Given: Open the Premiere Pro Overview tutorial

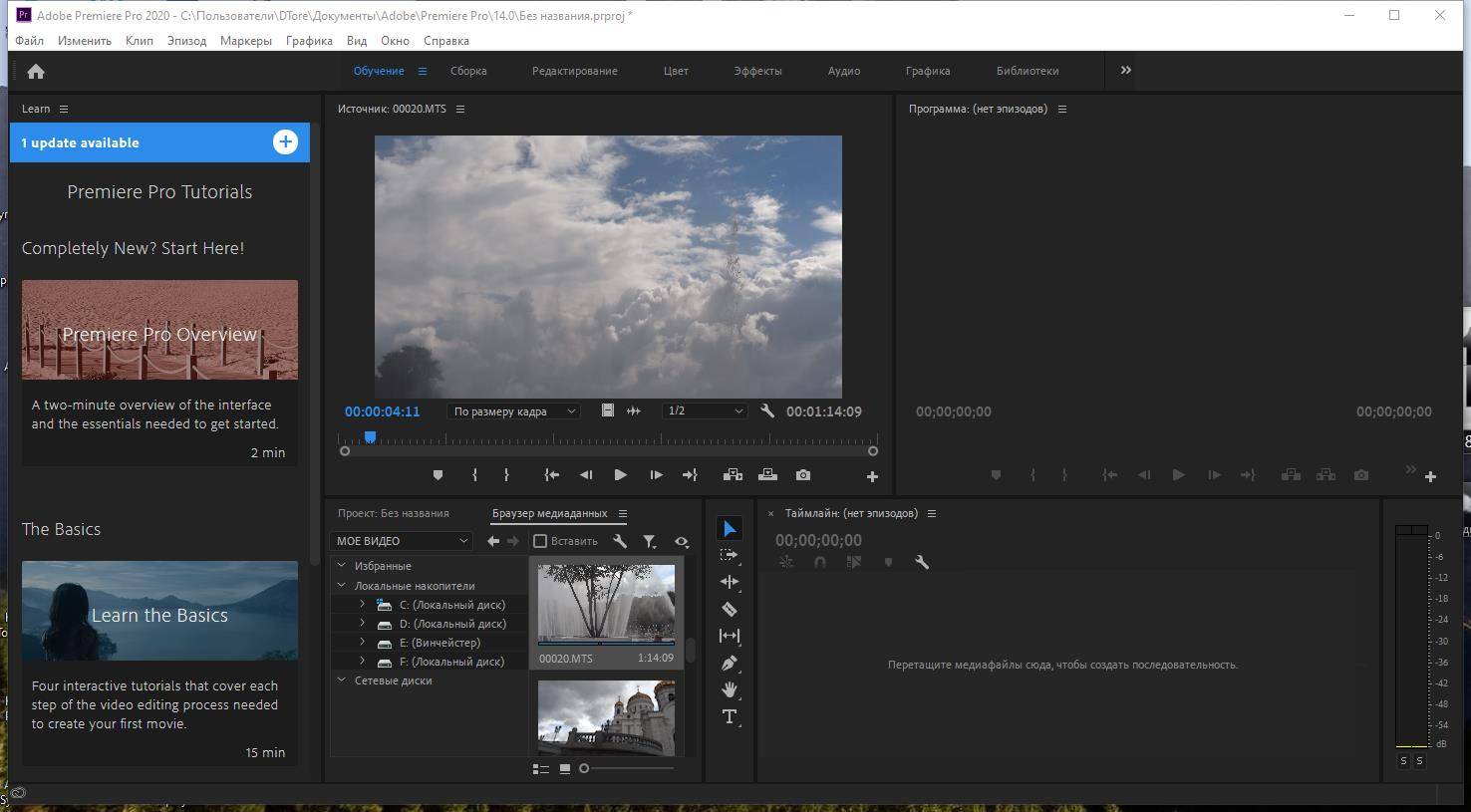Looking at the screenshot, I should coord(159,330).
